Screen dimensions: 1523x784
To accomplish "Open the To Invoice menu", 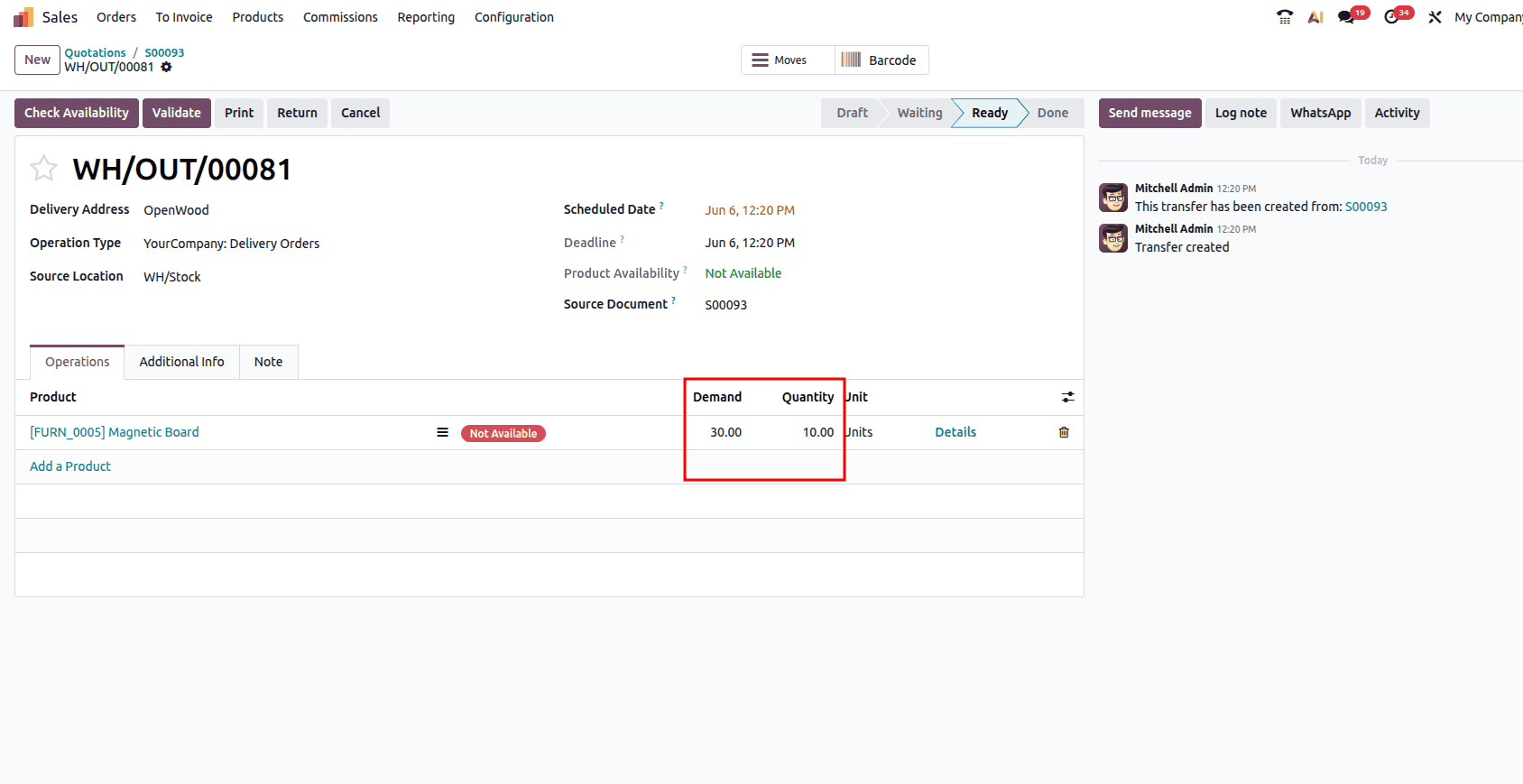I will point(184,17).
